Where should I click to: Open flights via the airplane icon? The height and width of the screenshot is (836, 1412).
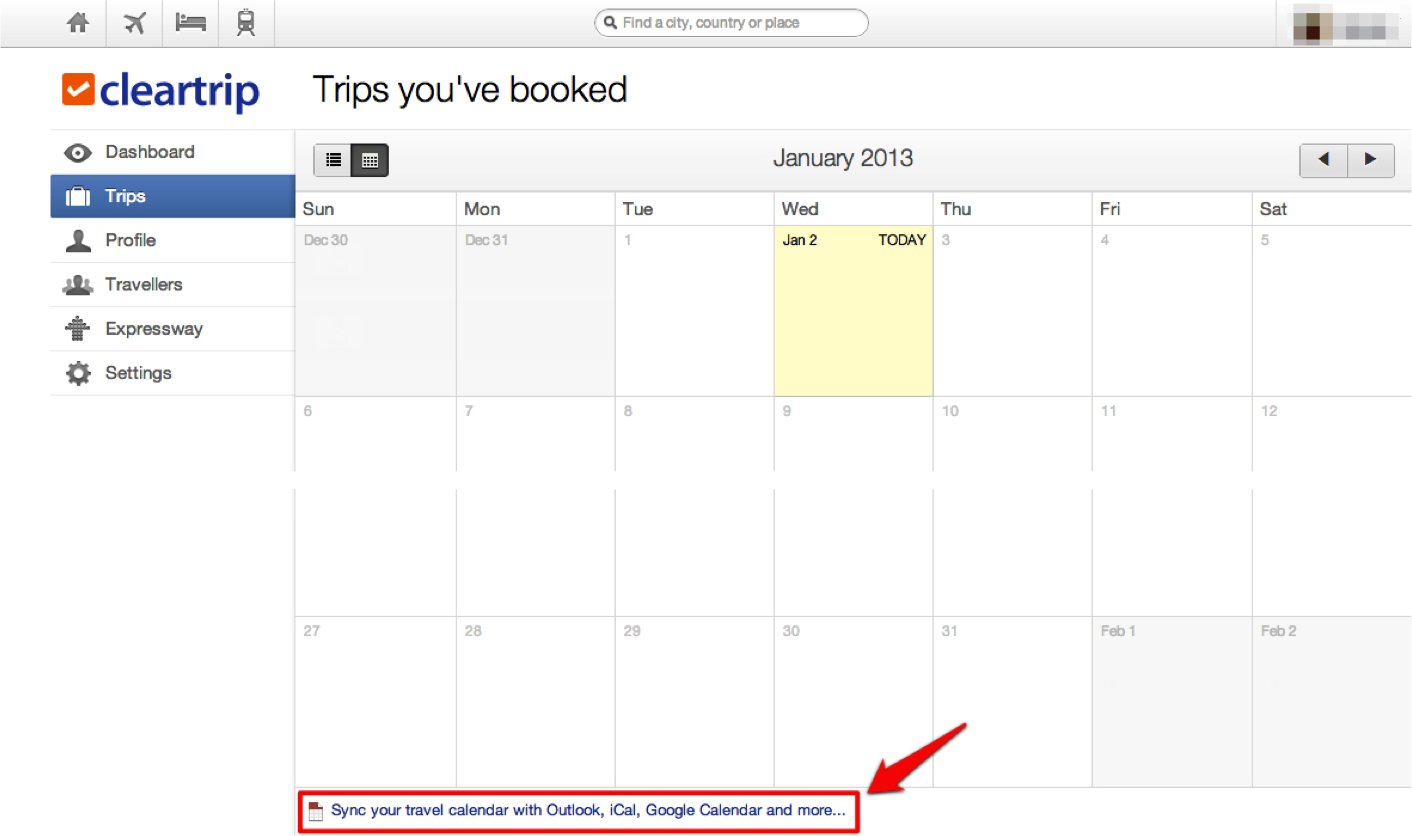[134, 23]
